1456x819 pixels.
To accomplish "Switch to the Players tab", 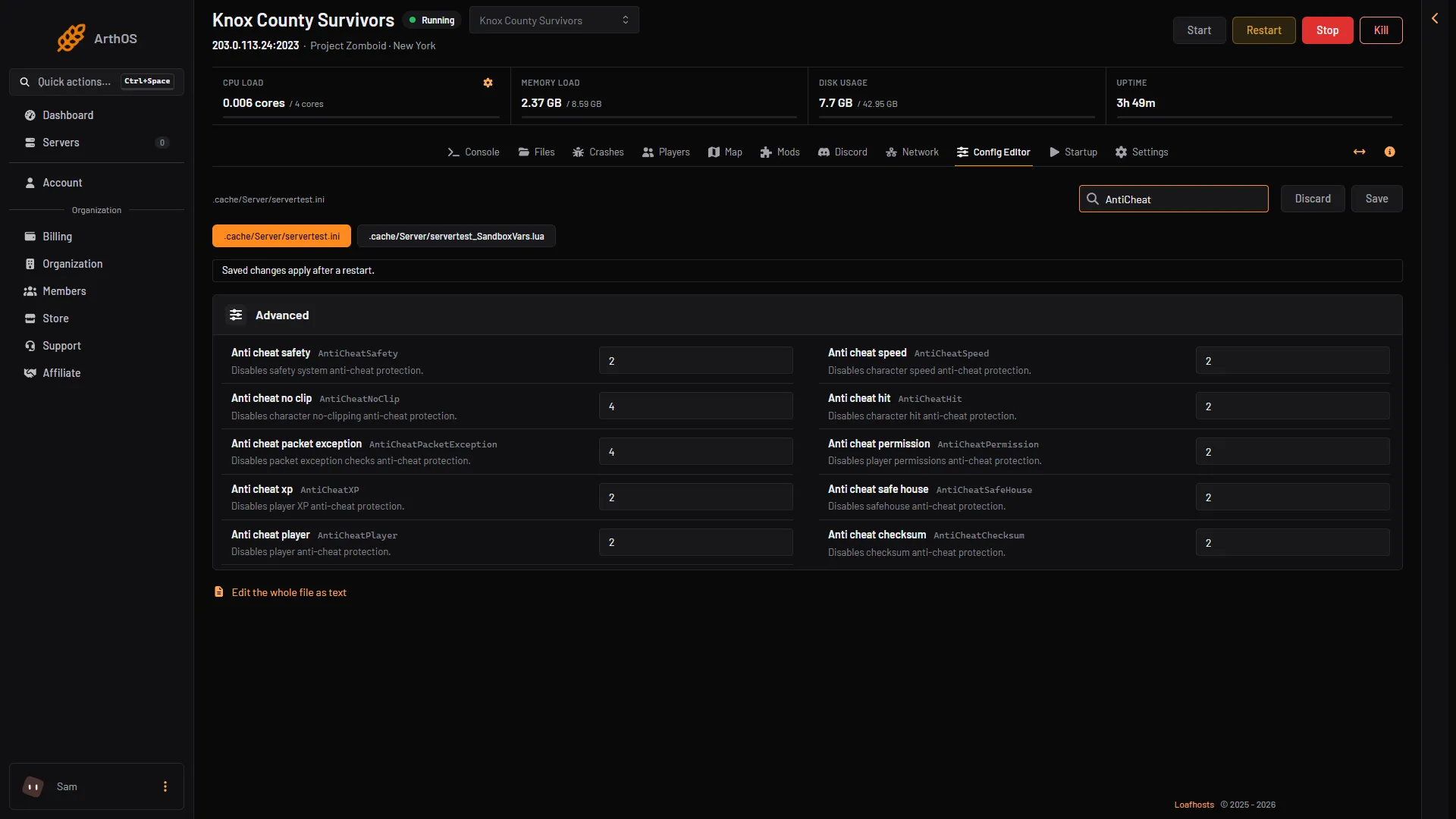I will click(x=666, y=152).
